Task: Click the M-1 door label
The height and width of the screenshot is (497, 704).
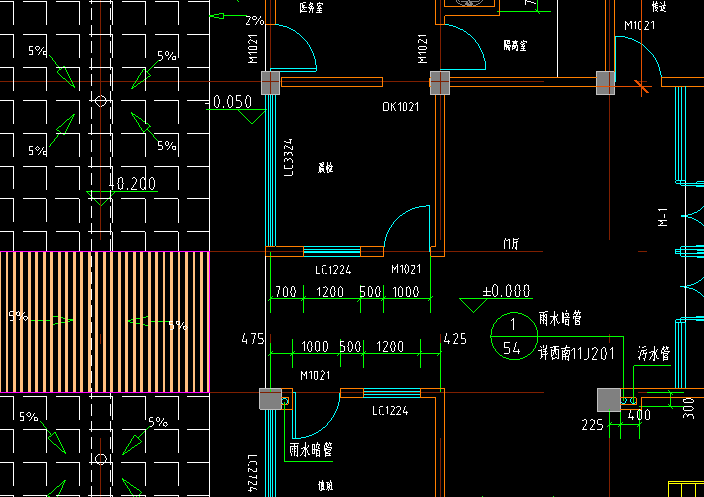Action: coord(663,217)
